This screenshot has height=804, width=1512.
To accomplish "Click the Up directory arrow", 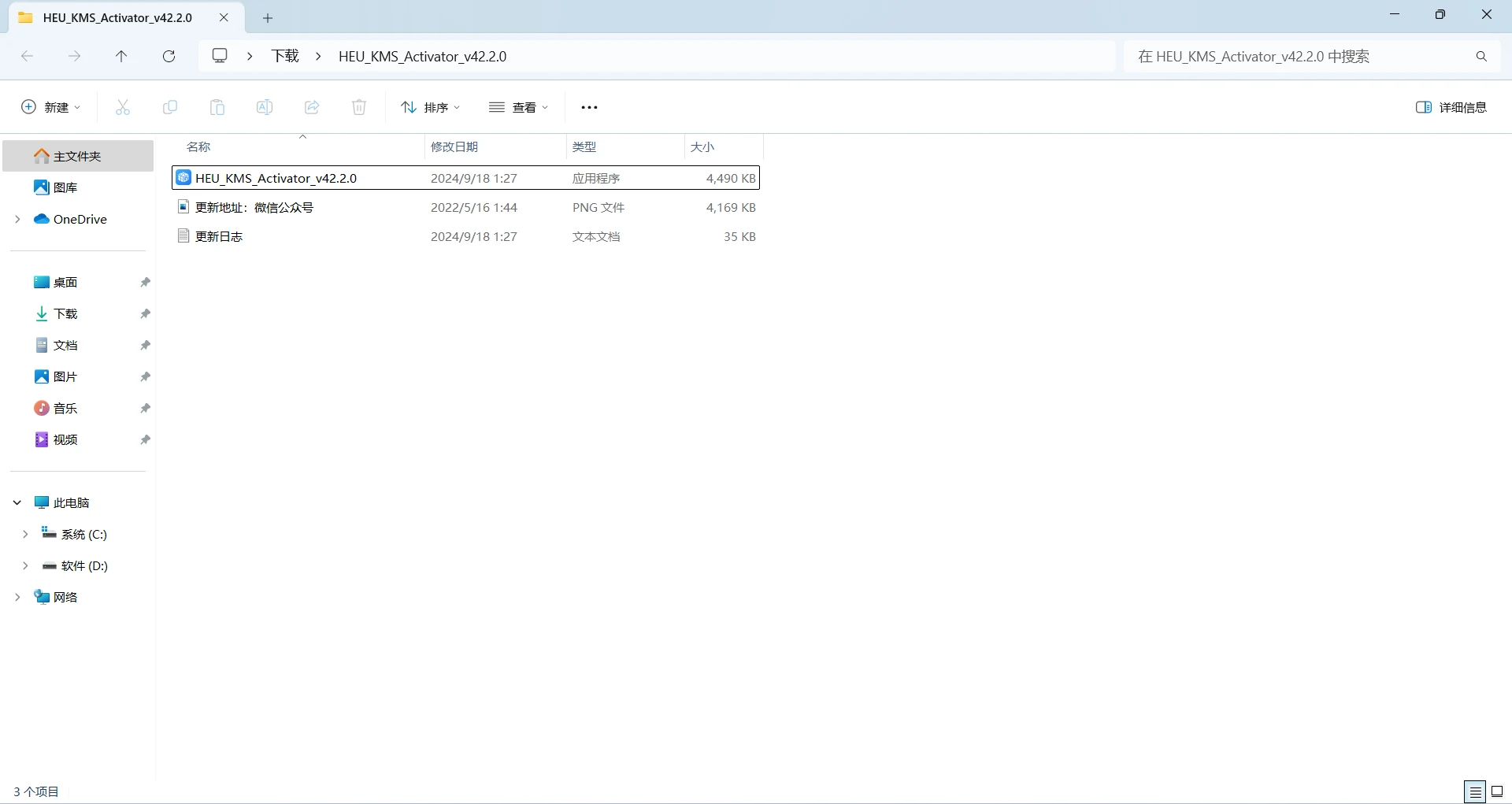I will tap(121, 56).
